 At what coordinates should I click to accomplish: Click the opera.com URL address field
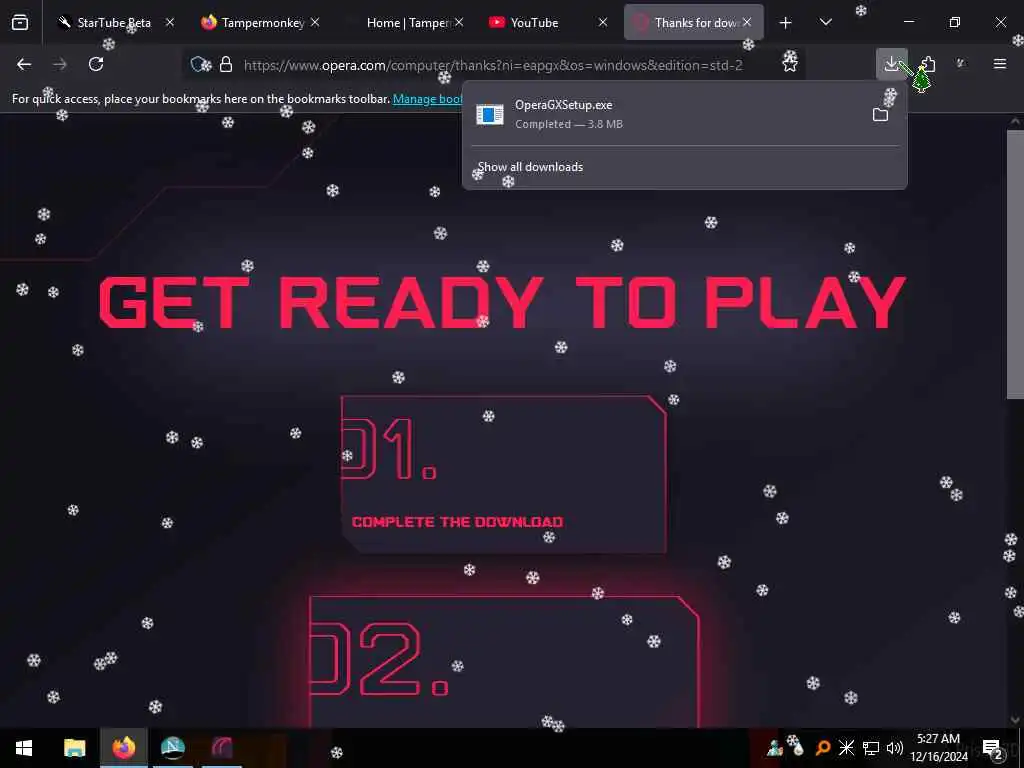click(493, 65)
